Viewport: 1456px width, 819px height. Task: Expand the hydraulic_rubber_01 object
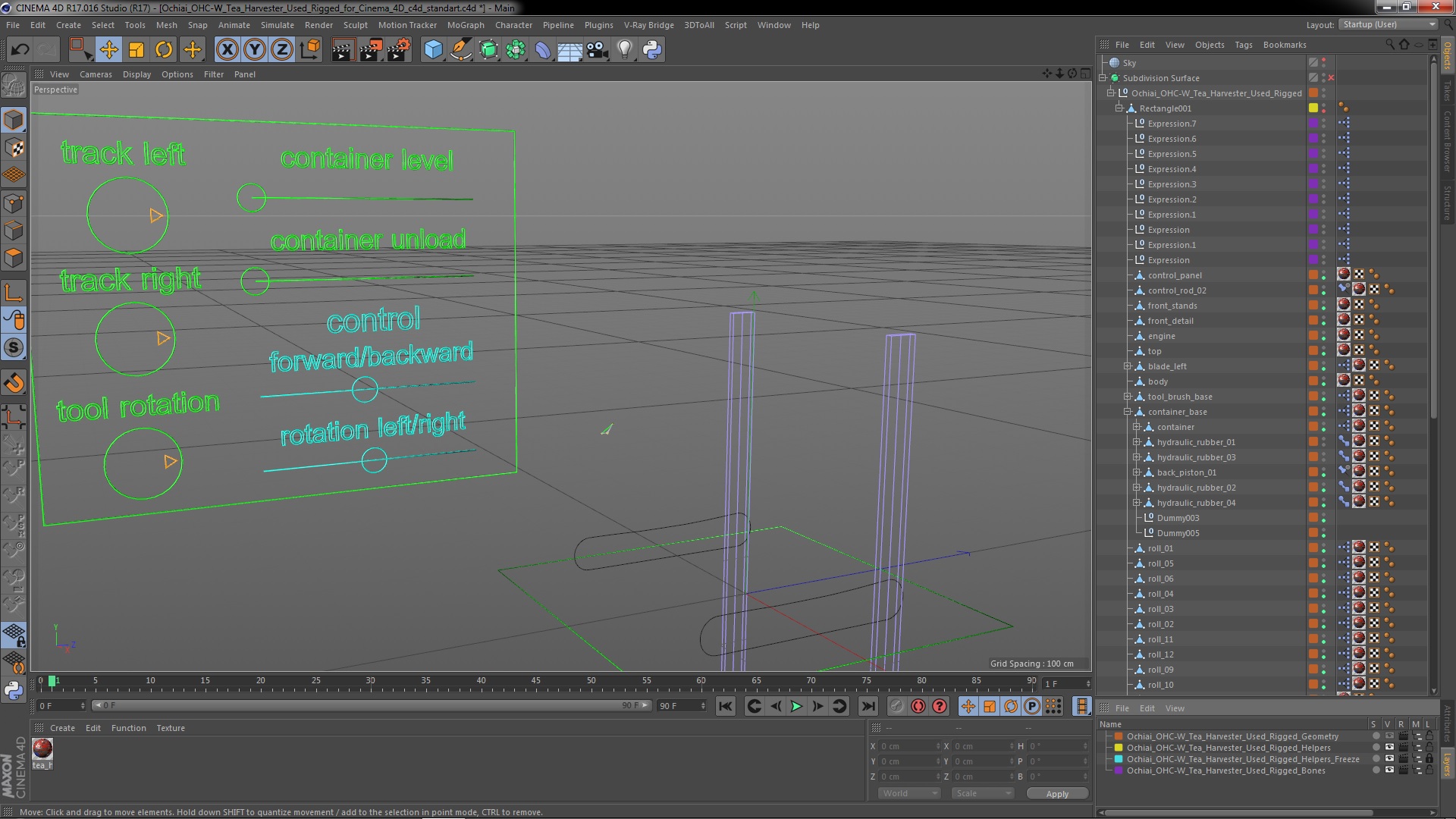point(1137,442)
